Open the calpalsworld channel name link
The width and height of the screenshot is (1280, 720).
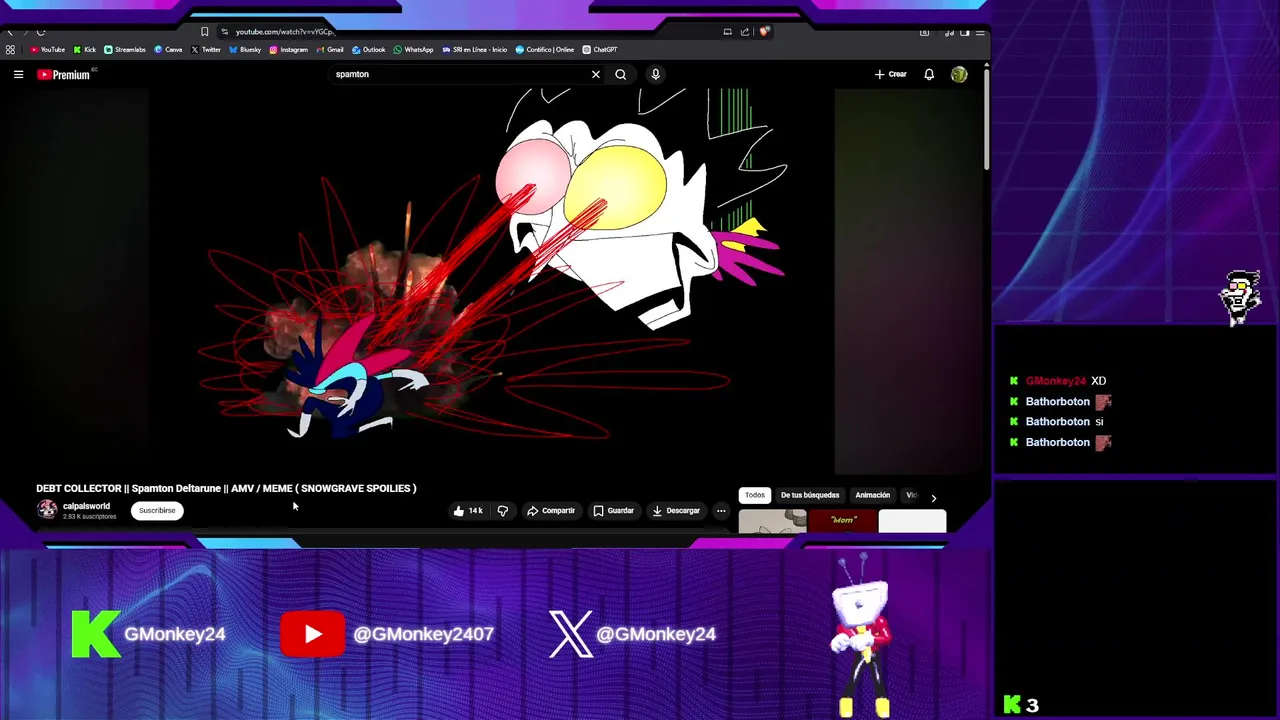point(86,506)
